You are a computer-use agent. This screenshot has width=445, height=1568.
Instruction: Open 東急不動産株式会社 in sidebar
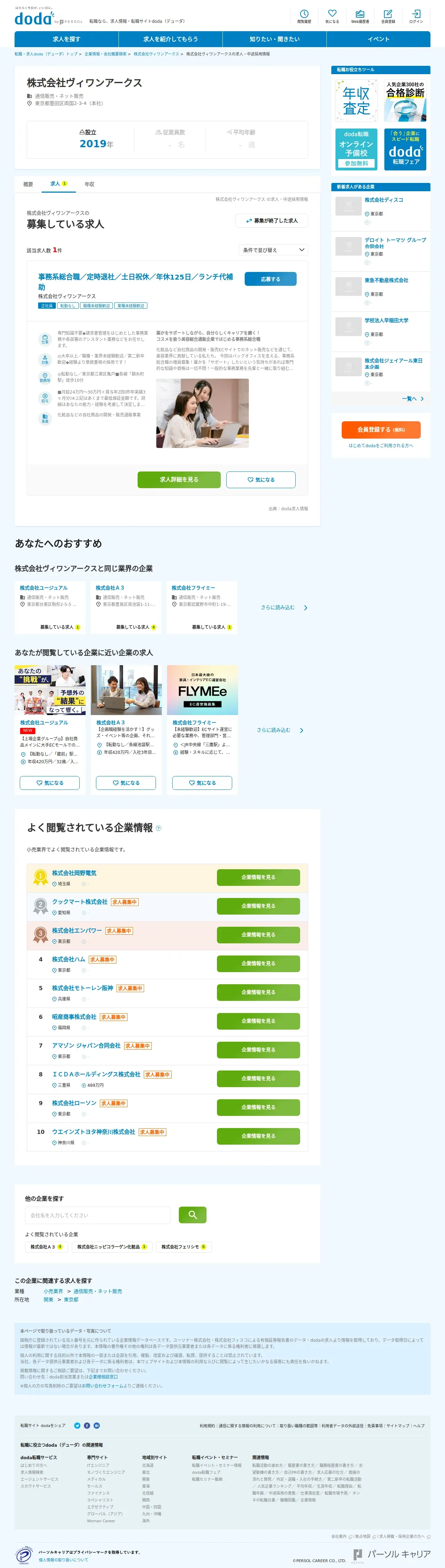[386, 280]
